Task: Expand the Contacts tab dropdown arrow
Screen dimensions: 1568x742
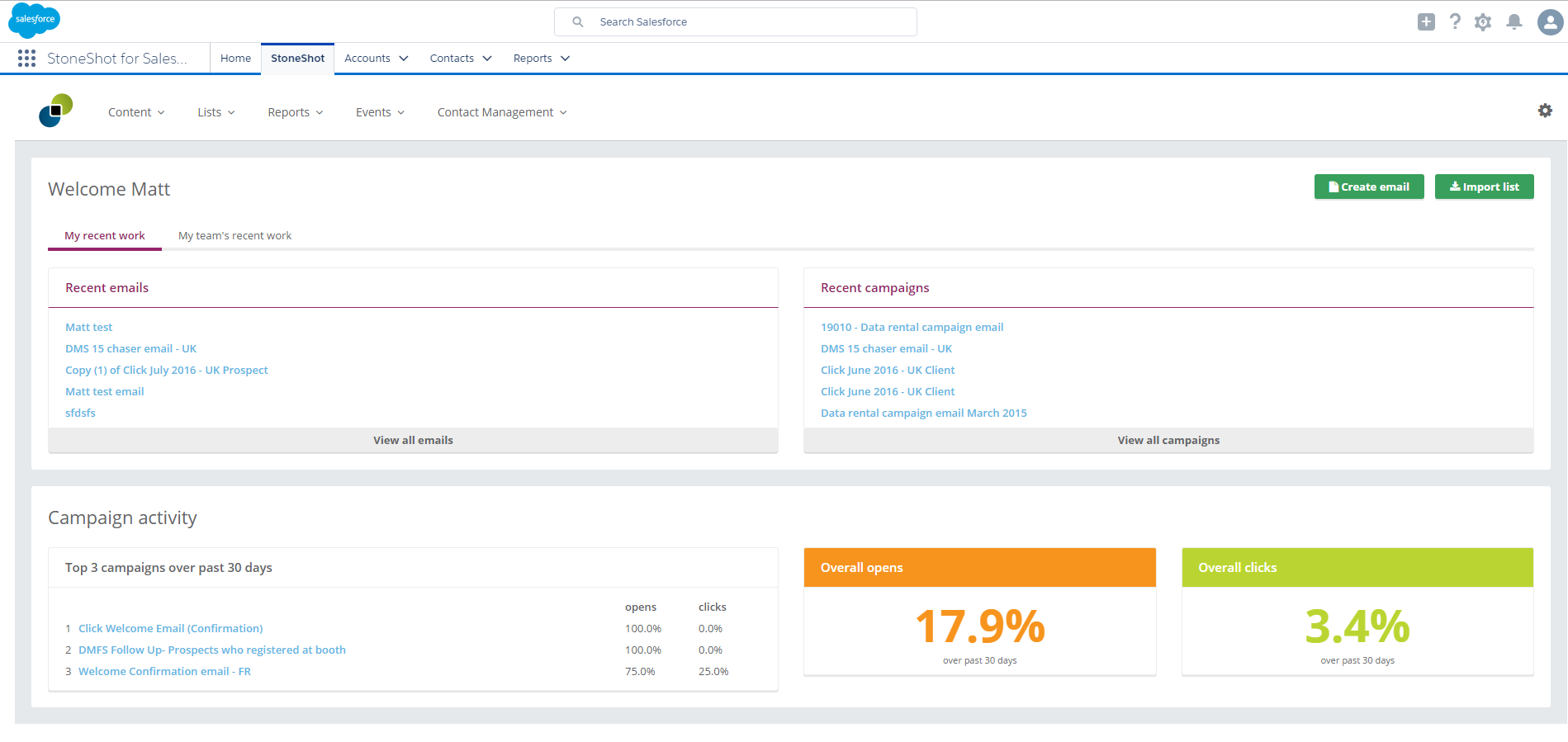Action: tap(487, 59)
